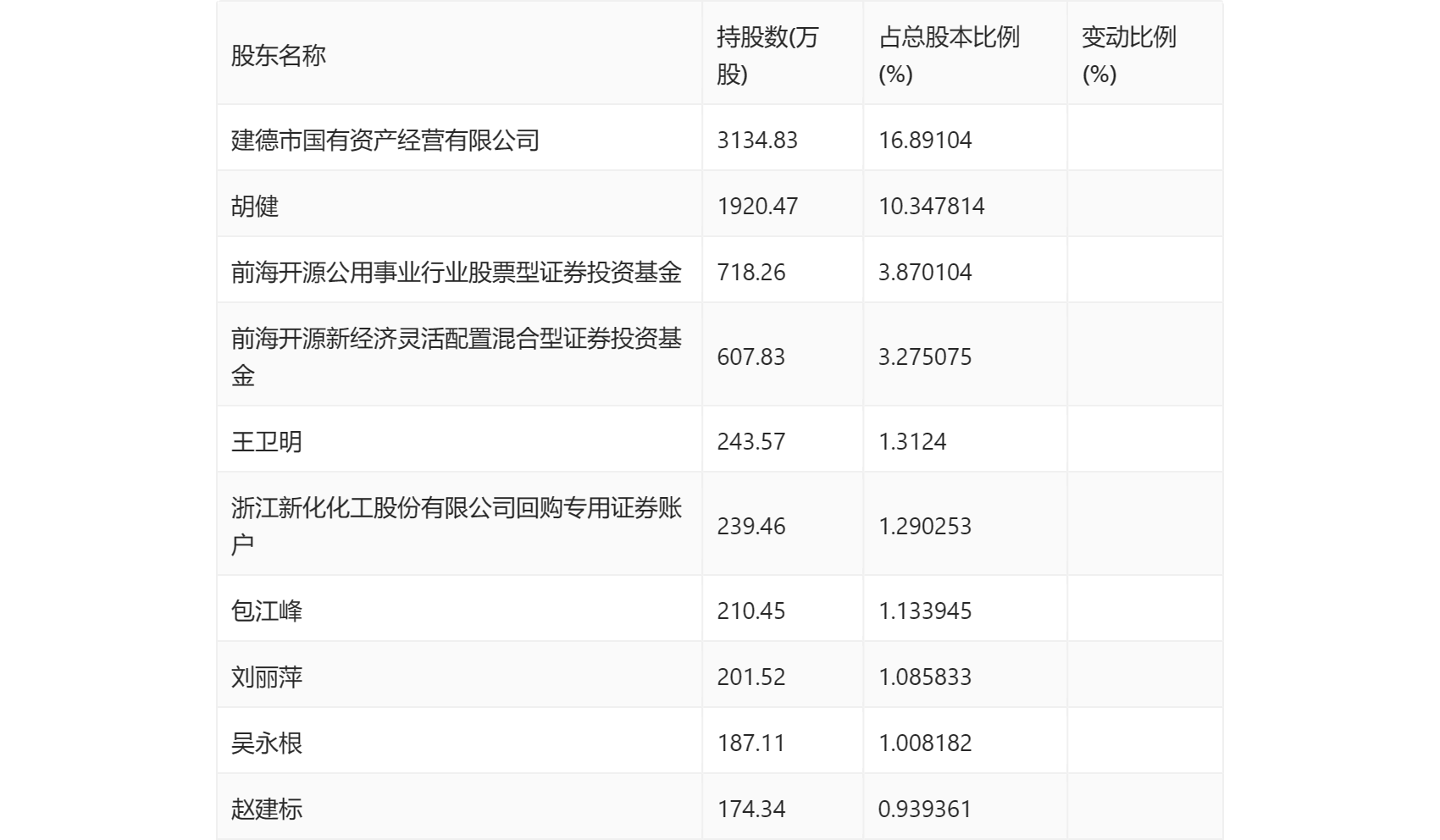Select the percentage 0.939361
This screenshot has width=1440, height=840.
(925, 809)
